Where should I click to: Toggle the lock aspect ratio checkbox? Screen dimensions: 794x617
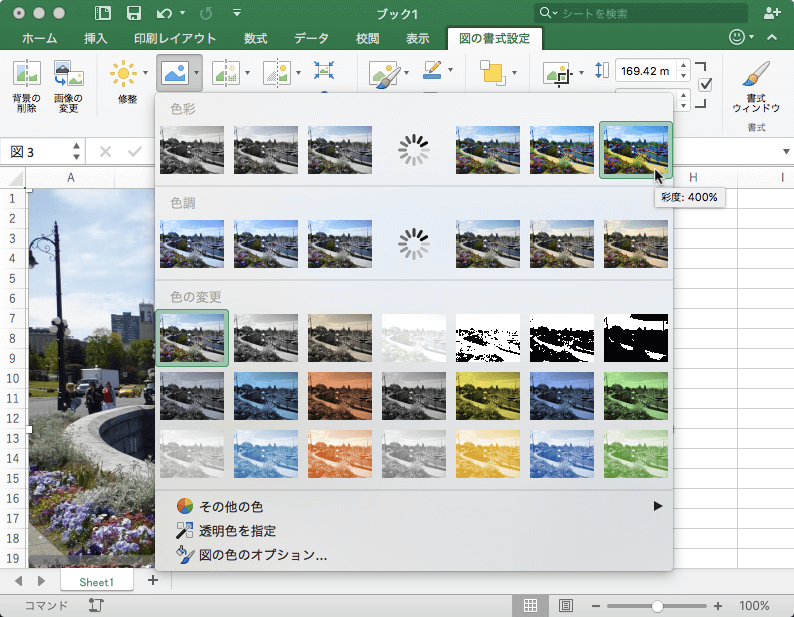(x=705, y=85)
